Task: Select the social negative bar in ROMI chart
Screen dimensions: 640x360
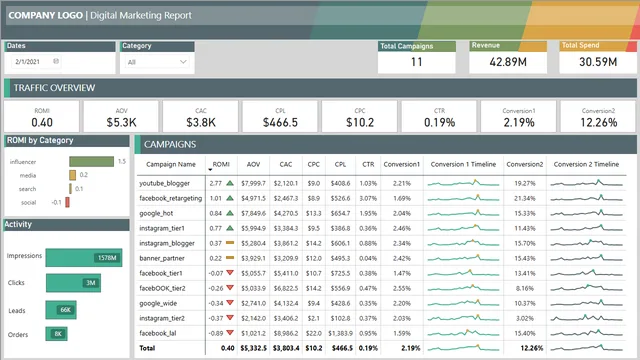Action: tap(67, 202)
